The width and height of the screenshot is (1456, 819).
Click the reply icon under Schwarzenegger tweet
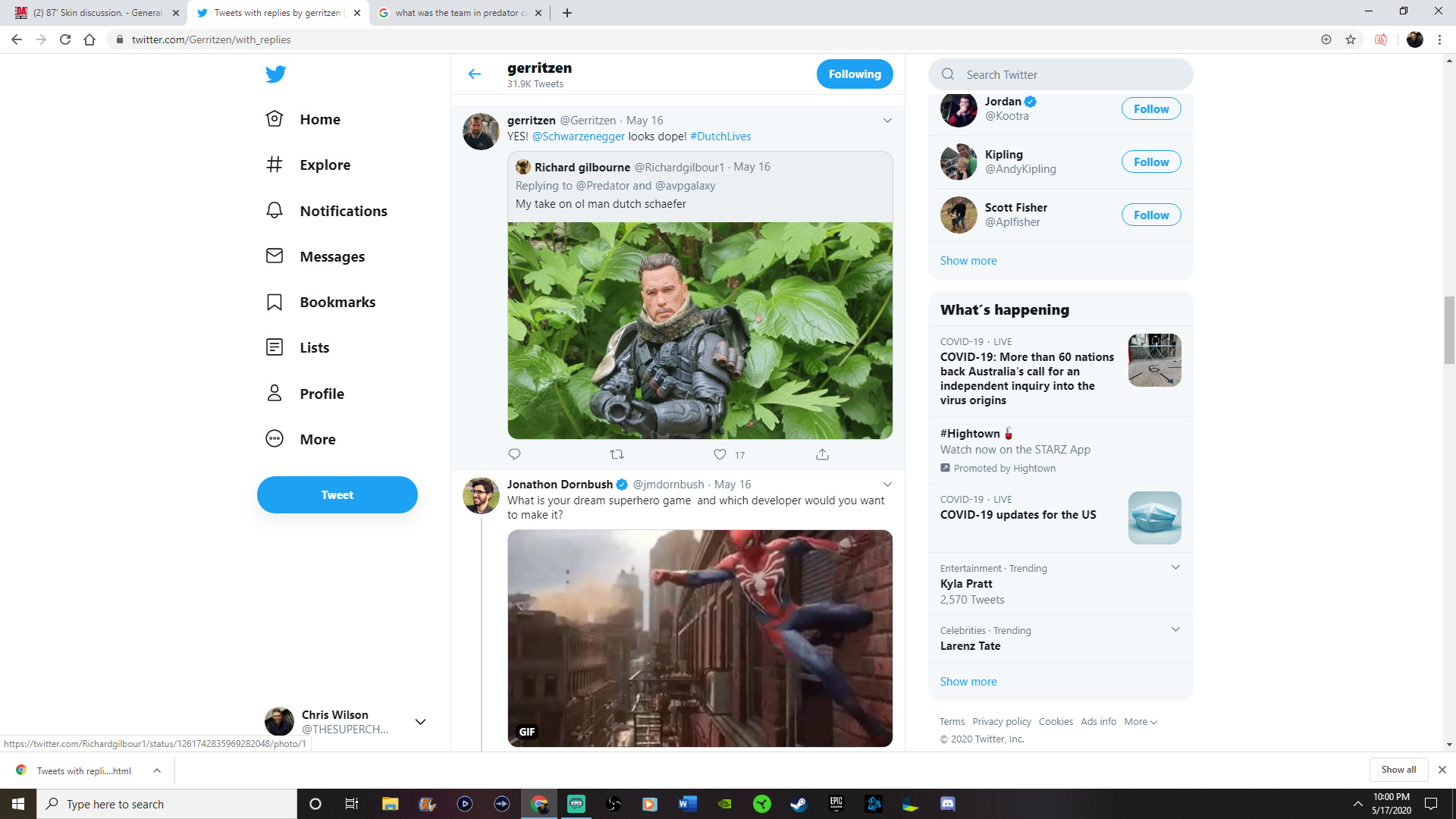514,454
